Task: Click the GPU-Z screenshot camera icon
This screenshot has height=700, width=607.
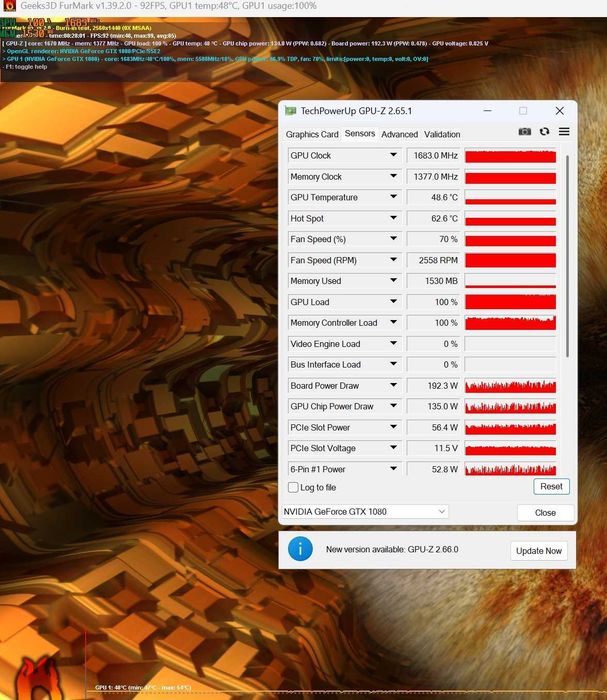Action: 524,131
